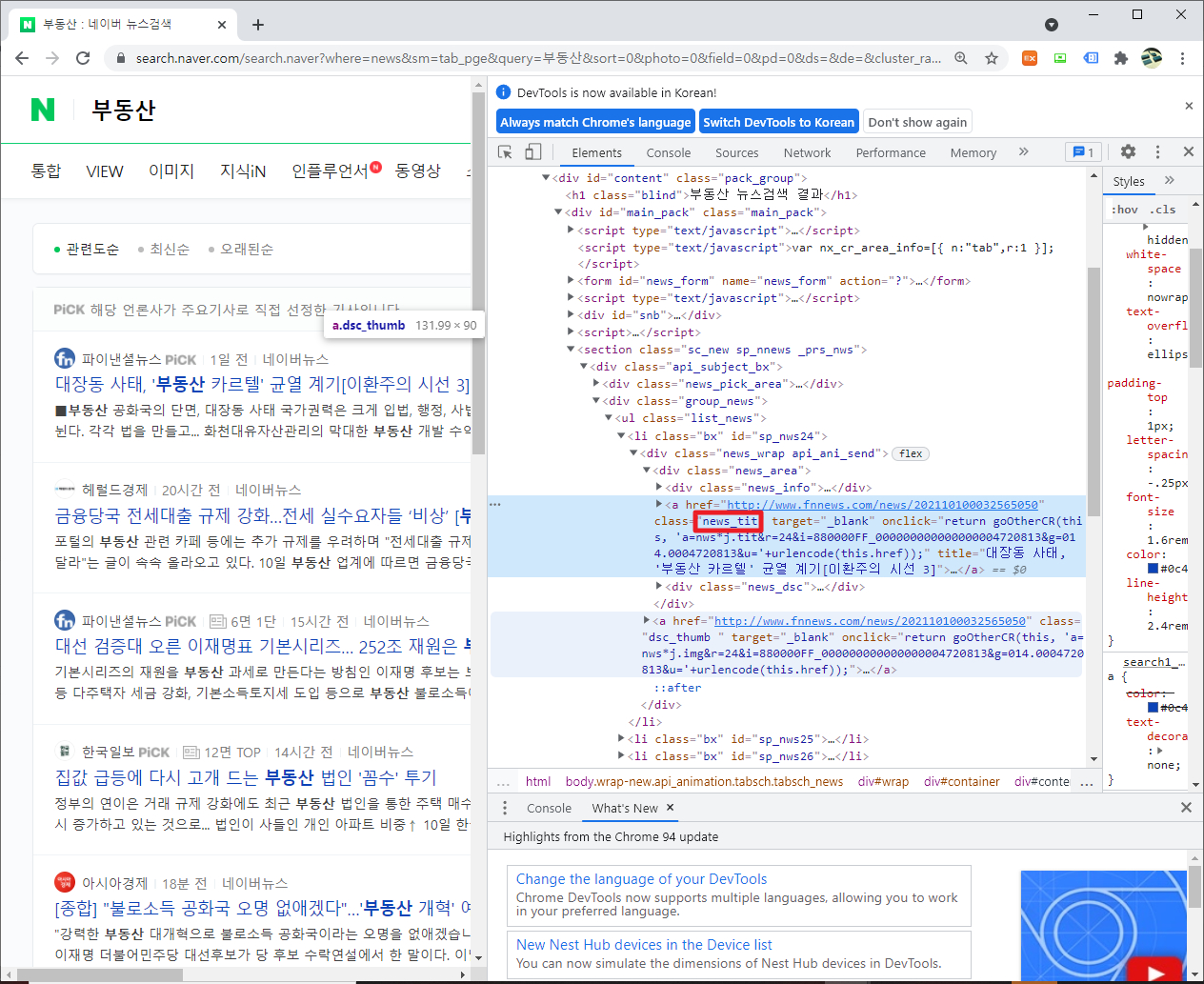The height and width of the screenshot is (984, 1204).
Task: Open the Extensions puzzle icon
Action: click(1121, 58)
